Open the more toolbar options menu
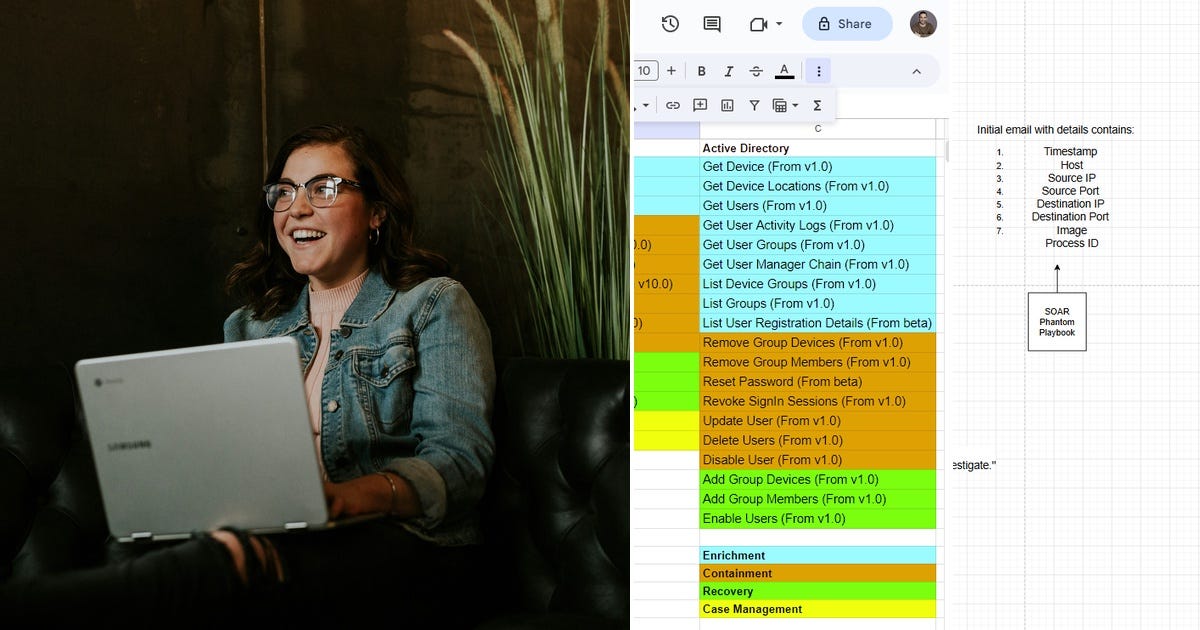1200x630 pixels. [818, 70]
